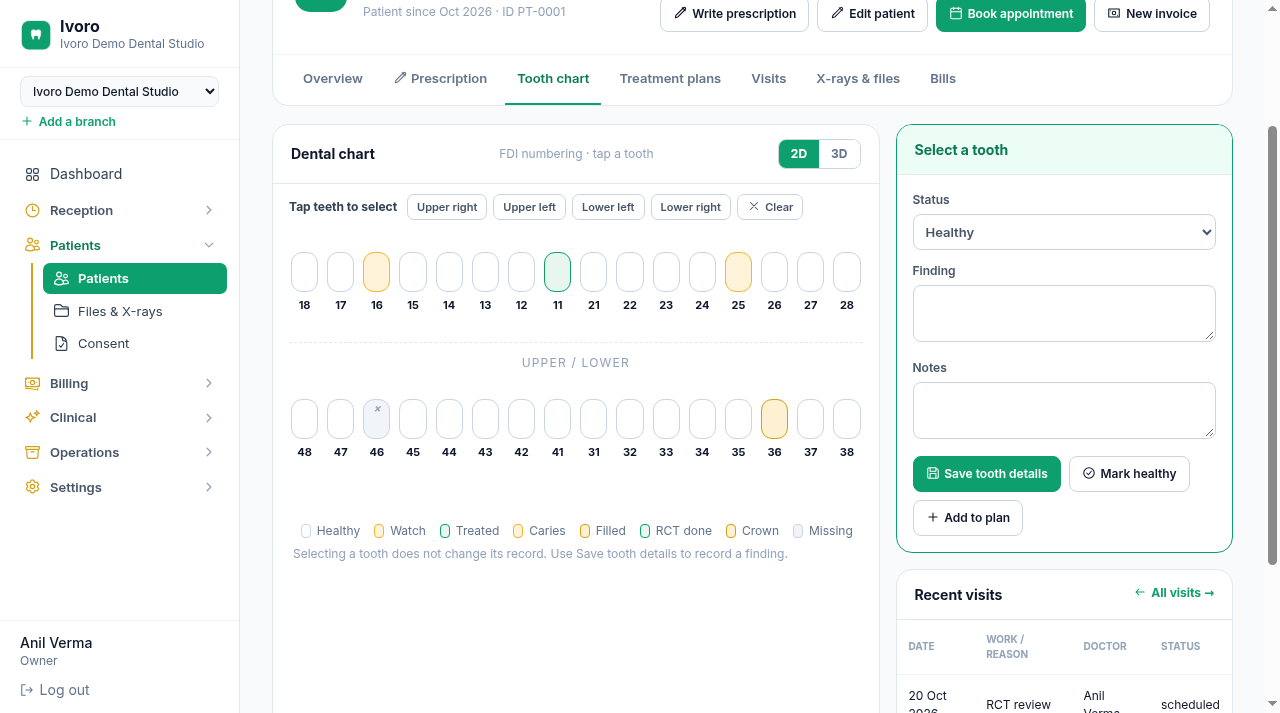Screen dimensions: 1280x713
Task: Click the Watch legend color swatch
Action: coord(379,531)
